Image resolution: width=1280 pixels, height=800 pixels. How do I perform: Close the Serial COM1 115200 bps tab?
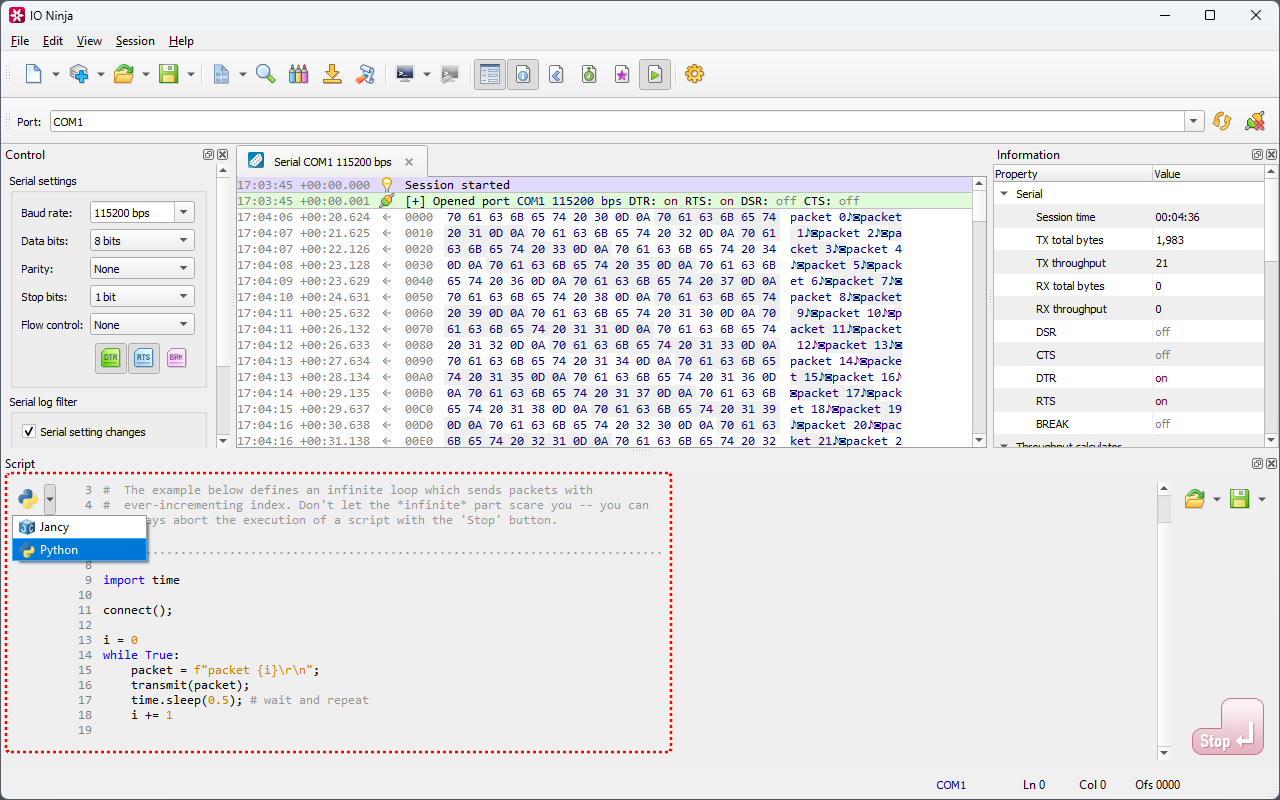pyautogui.click(x=408, y=162)
